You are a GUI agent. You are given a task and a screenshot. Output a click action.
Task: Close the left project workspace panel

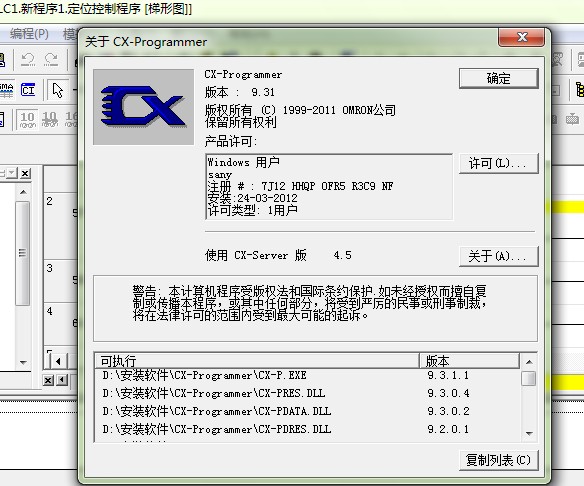[x=25, y=174]
